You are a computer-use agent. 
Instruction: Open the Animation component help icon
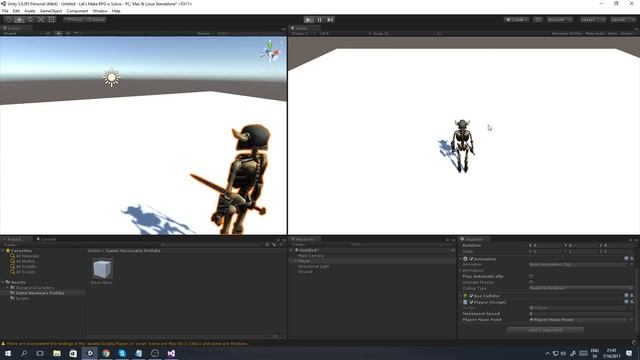[627, 259]
